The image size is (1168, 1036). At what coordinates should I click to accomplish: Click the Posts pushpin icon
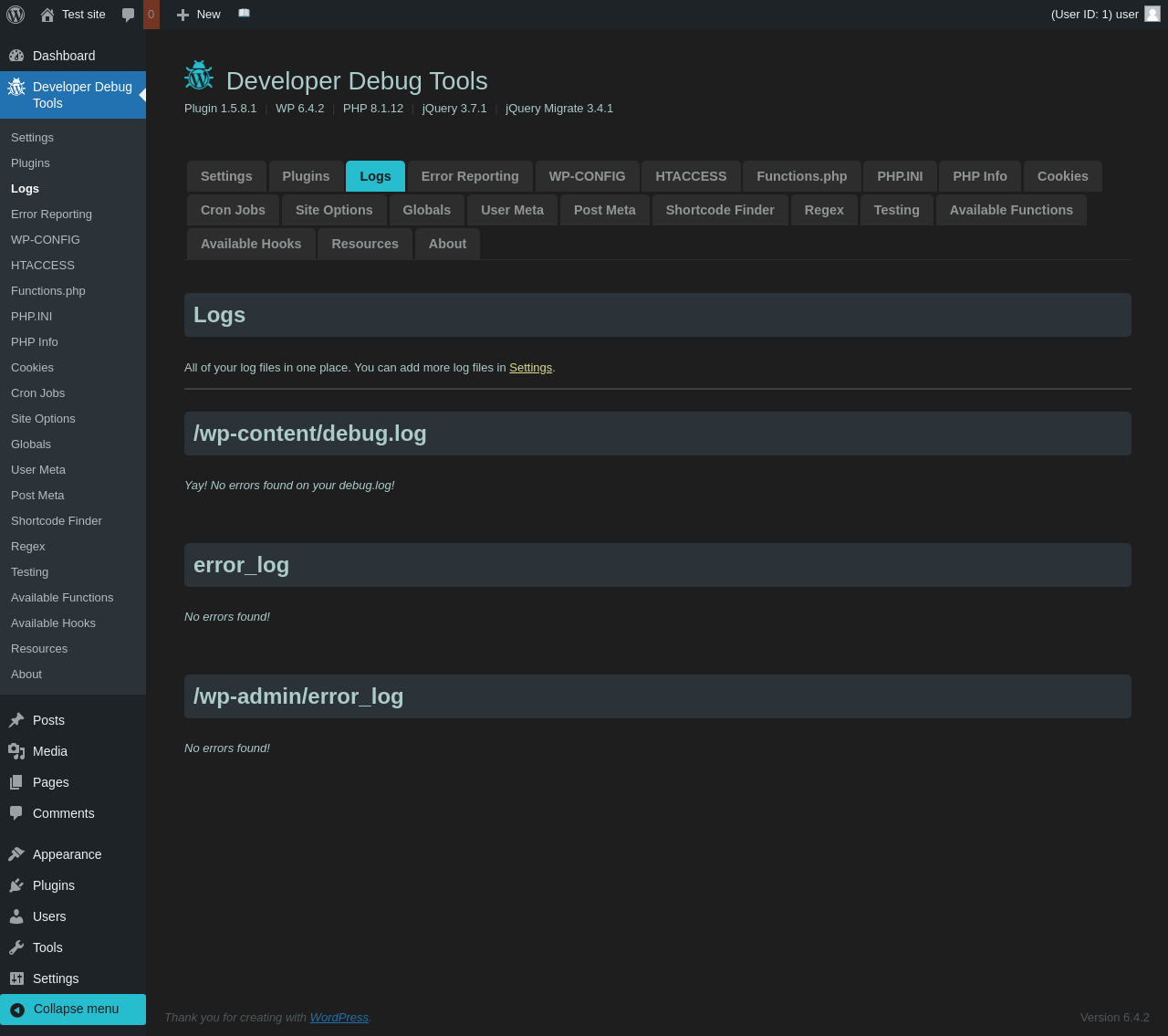(x=16, y=720)
